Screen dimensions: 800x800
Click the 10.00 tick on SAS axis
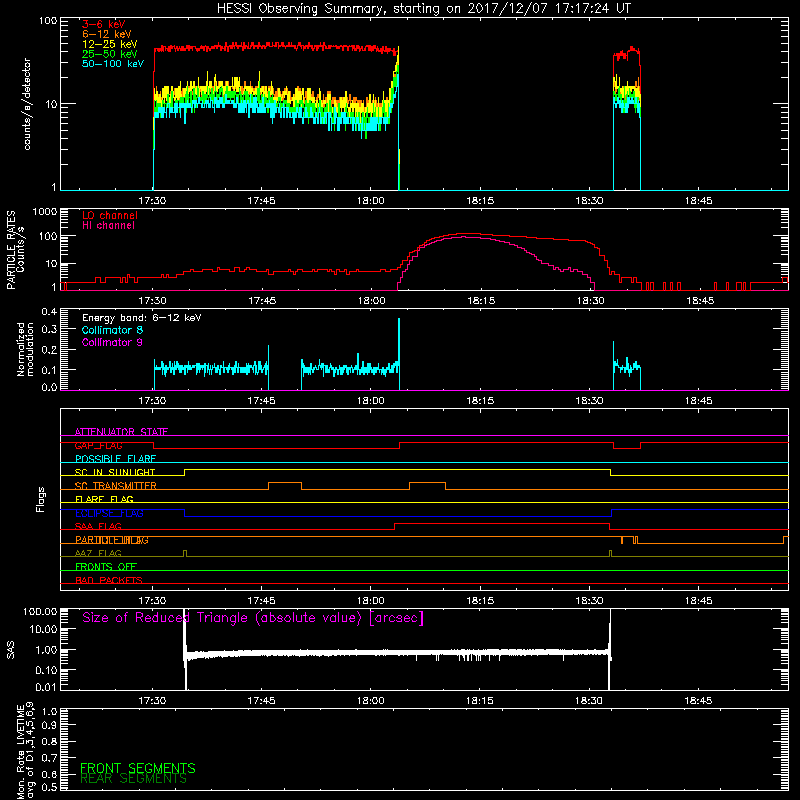[x=43, y=629]
